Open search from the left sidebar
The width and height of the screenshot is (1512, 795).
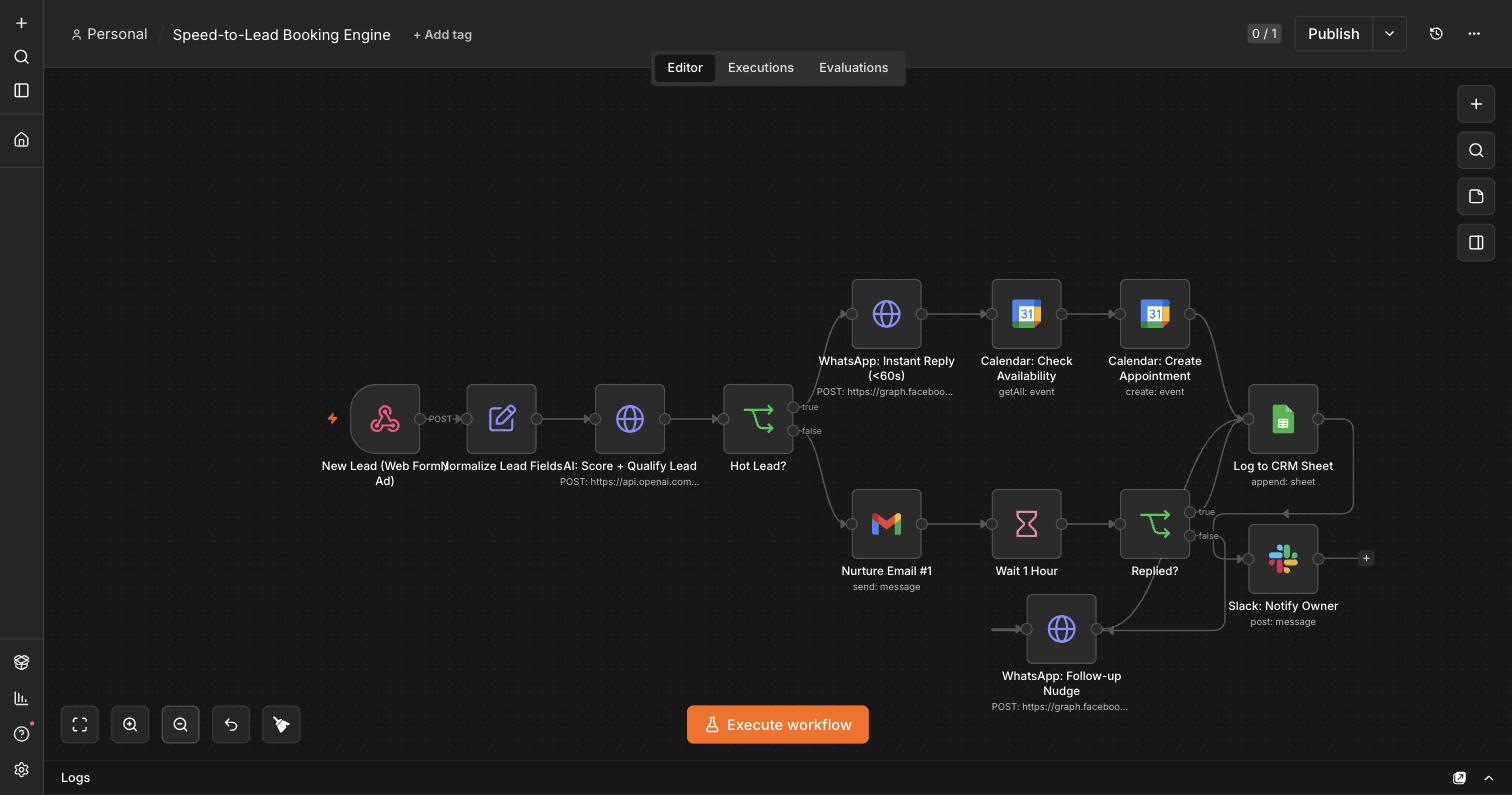tap(21, 57)
